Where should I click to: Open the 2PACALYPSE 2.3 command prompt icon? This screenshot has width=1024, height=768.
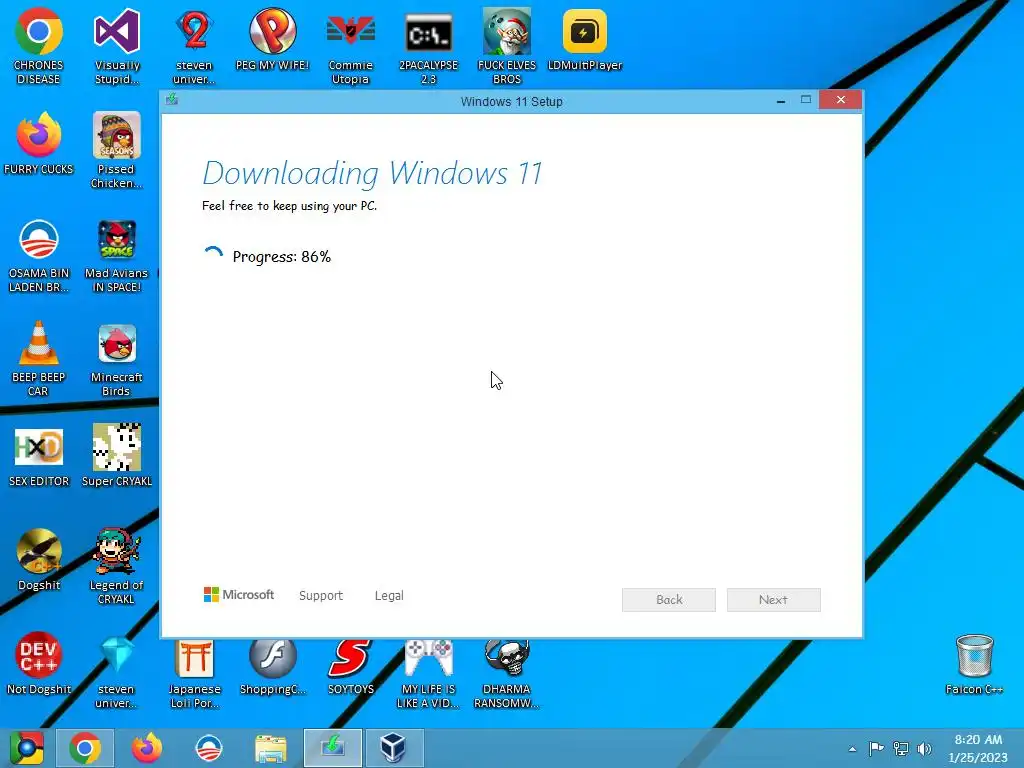tap(428, 46)
